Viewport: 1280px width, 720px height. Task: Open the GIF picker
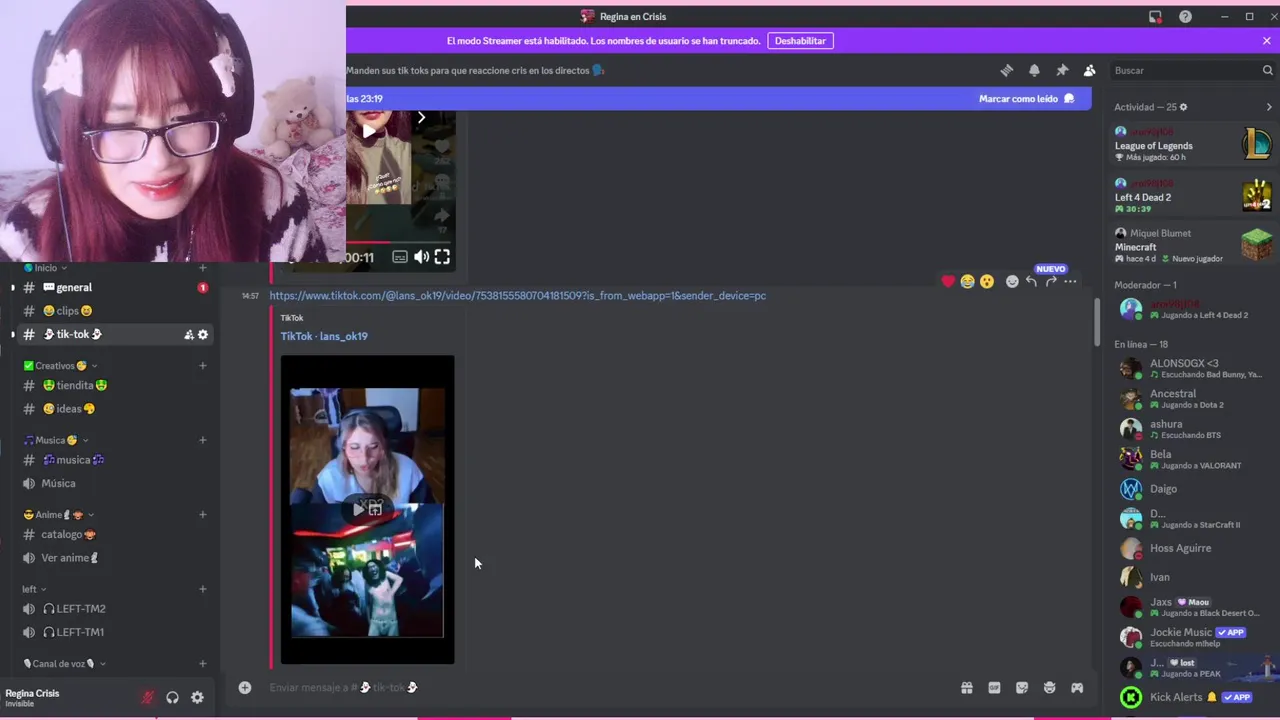[x=994, y=687]
